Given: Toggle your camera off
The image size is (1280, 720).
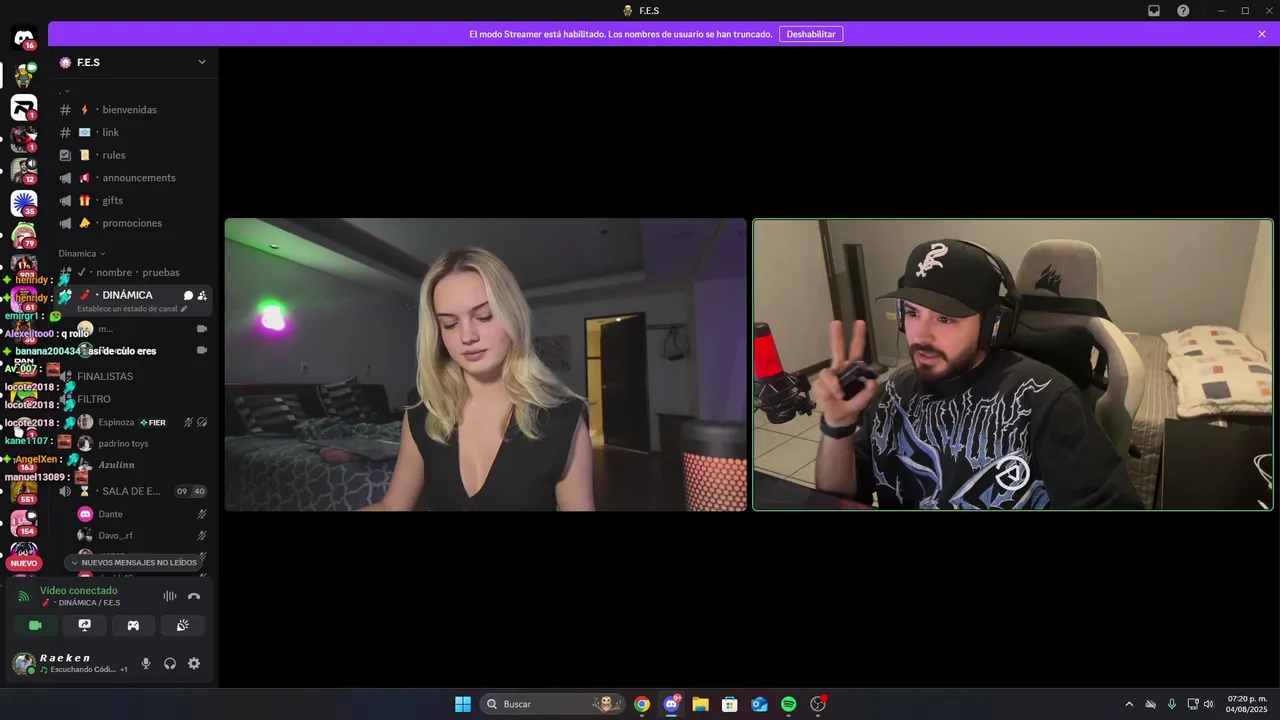Looking at the screenshot, I should tap(36, 625).
